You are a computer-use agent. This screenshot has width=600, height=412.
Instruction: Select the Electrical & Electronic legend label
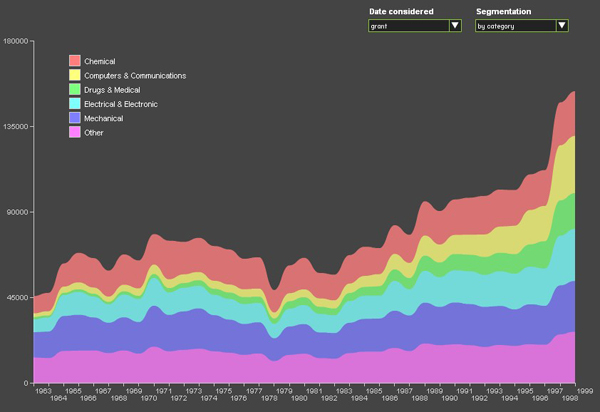coord(121,104)
